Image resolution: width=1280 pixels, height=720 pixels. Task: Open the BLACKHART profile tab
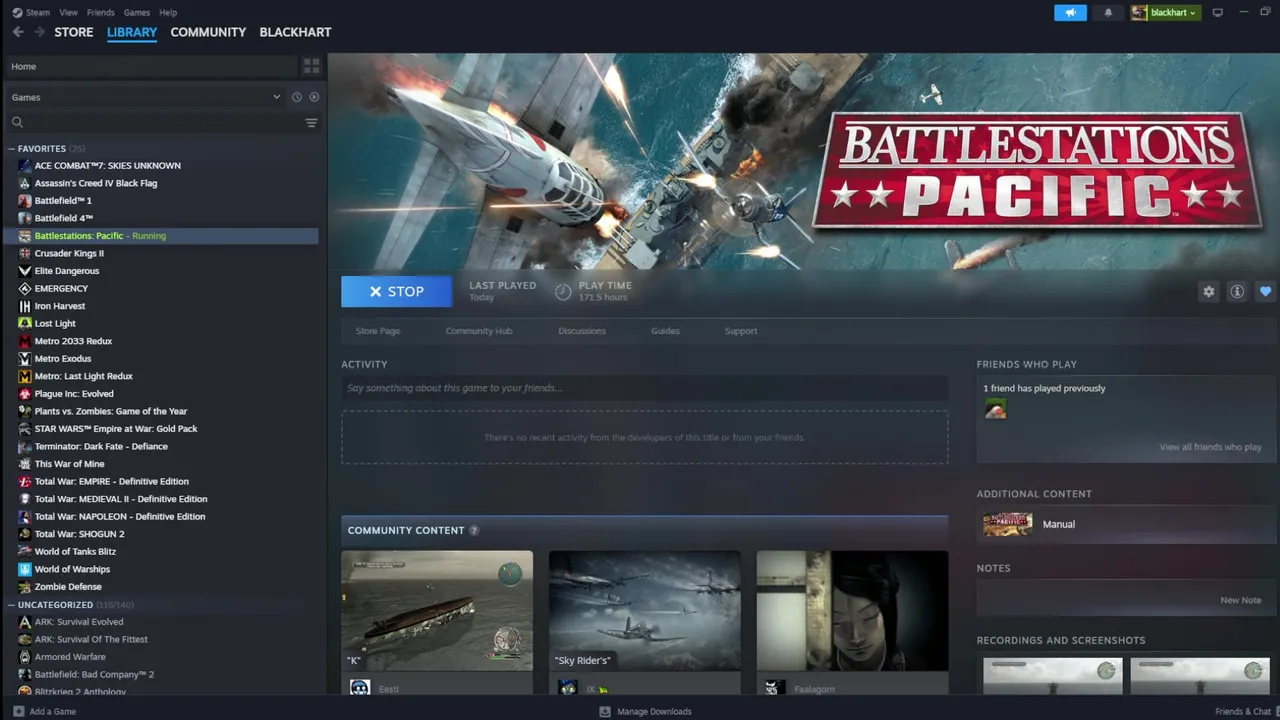295,32
